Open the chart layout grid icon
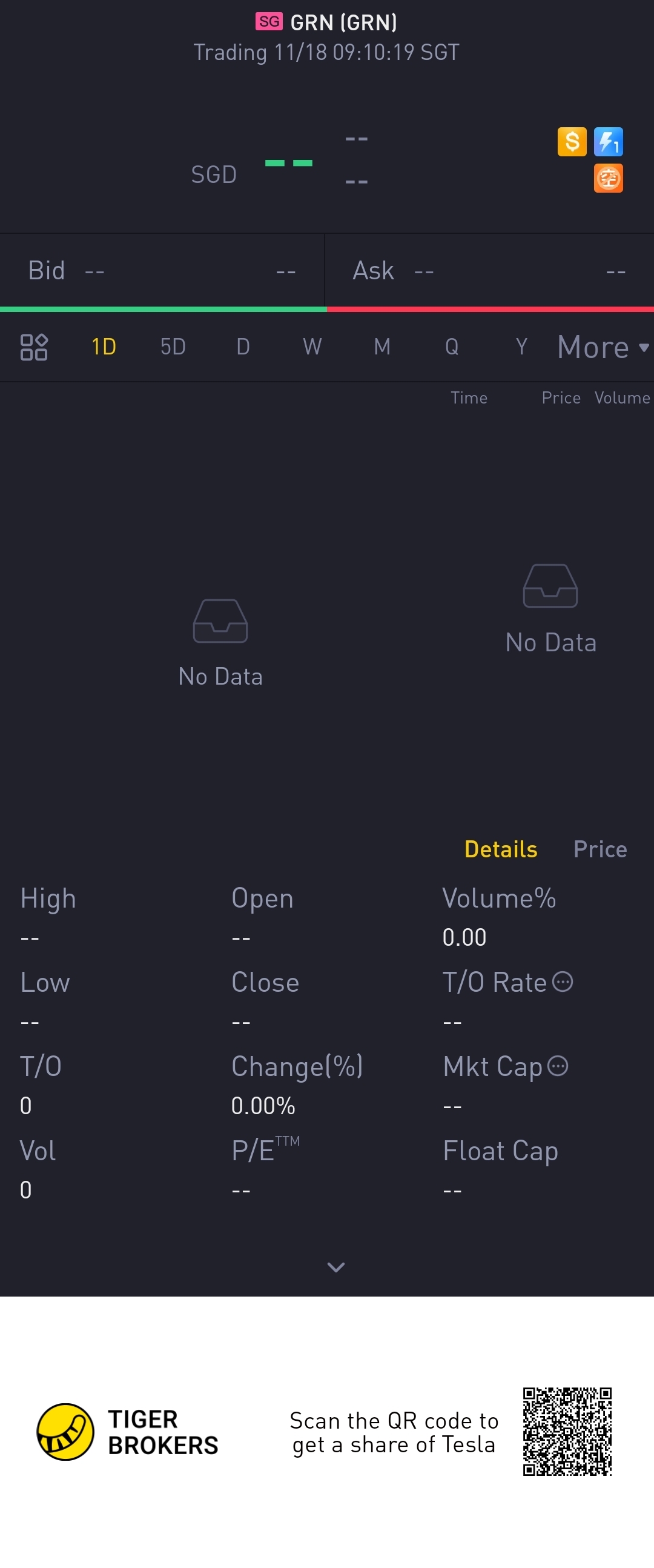The height and width of the screenshot is (1568, 654). pos(34,347)
